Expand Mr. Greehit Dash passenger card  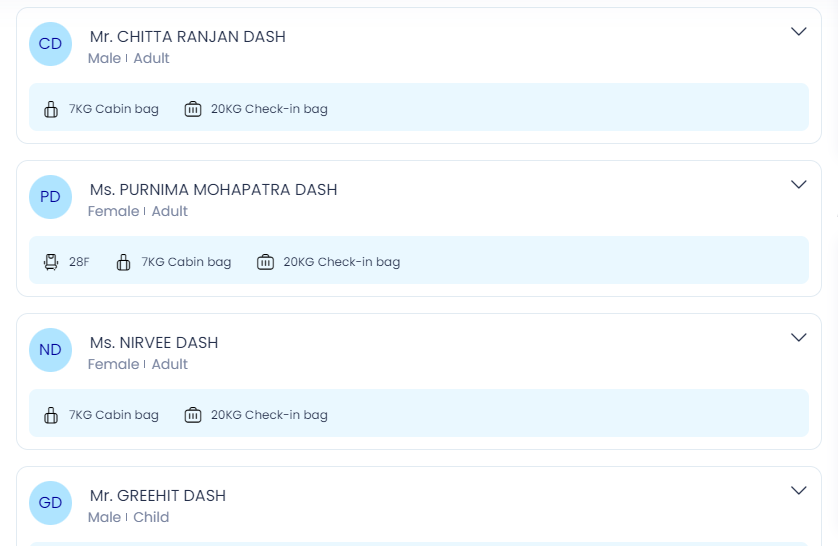click(x=798, y=490)
